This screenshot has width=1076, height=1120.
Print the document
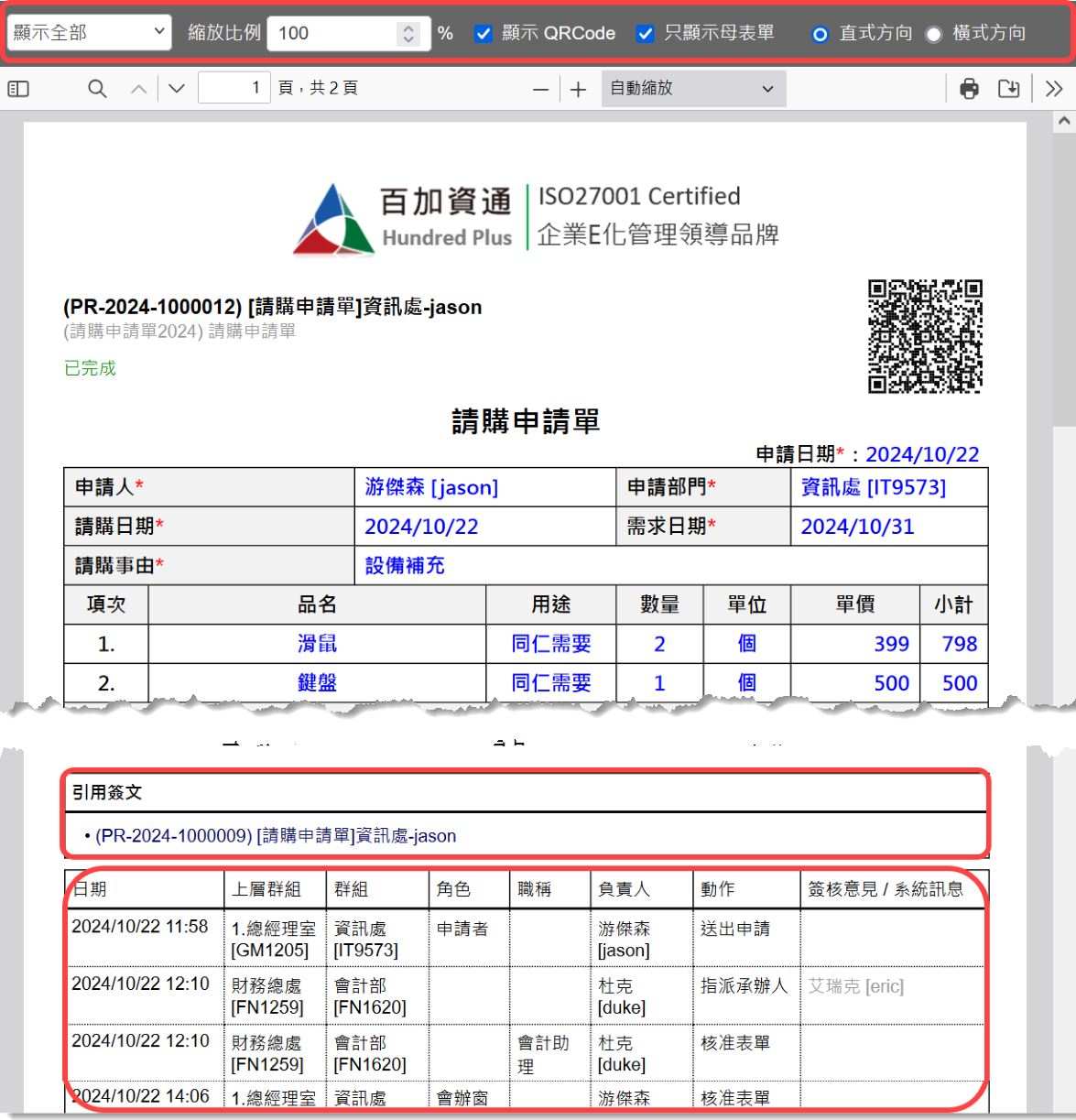(969, 89)
